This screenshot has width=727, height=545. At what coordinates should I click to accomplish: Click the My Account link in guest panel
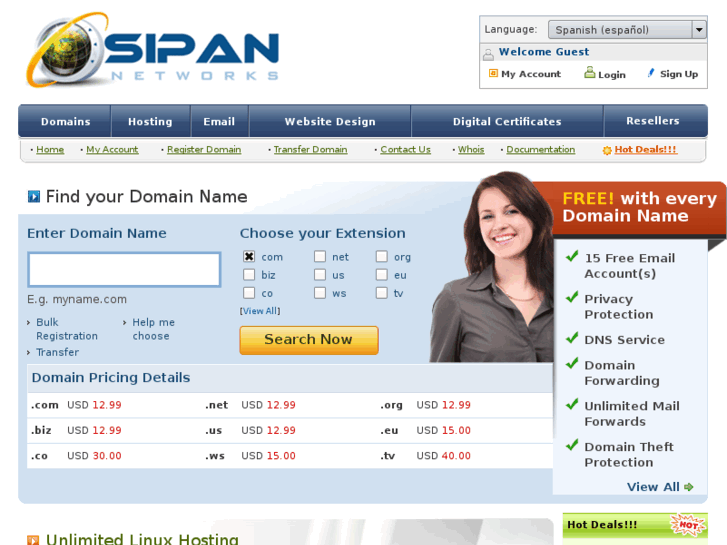pyautogui.click(x=531, y=74)
